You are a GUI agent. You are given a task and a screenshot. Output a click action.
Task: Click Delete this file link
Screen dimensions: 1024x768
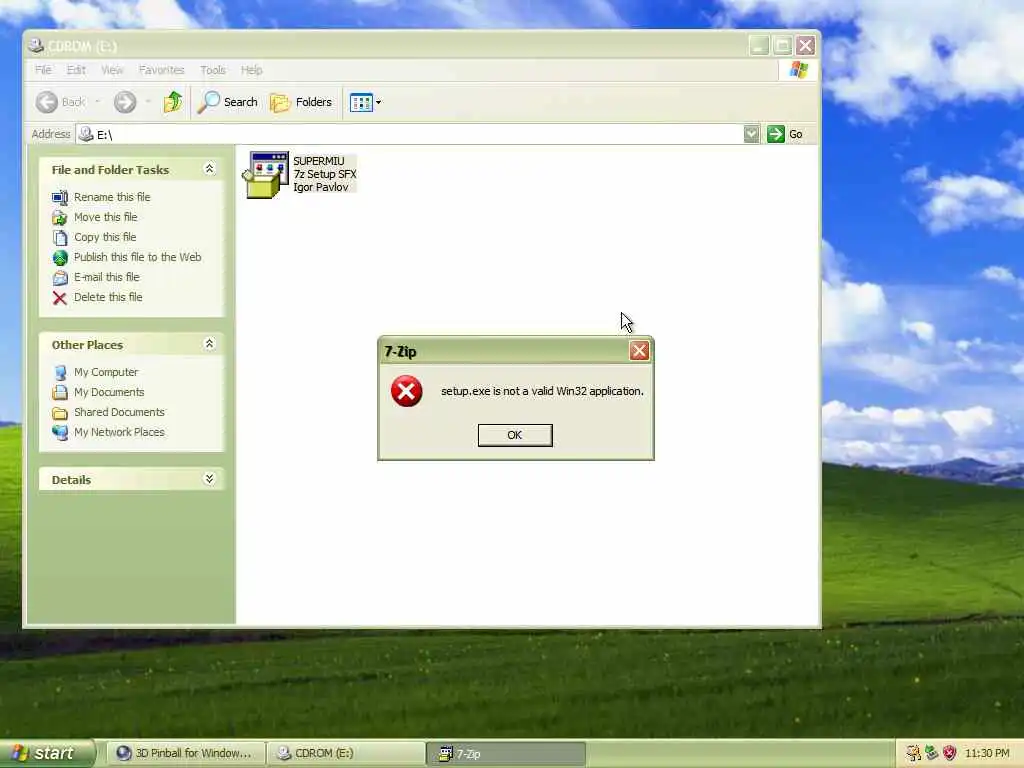pos(108,297)
